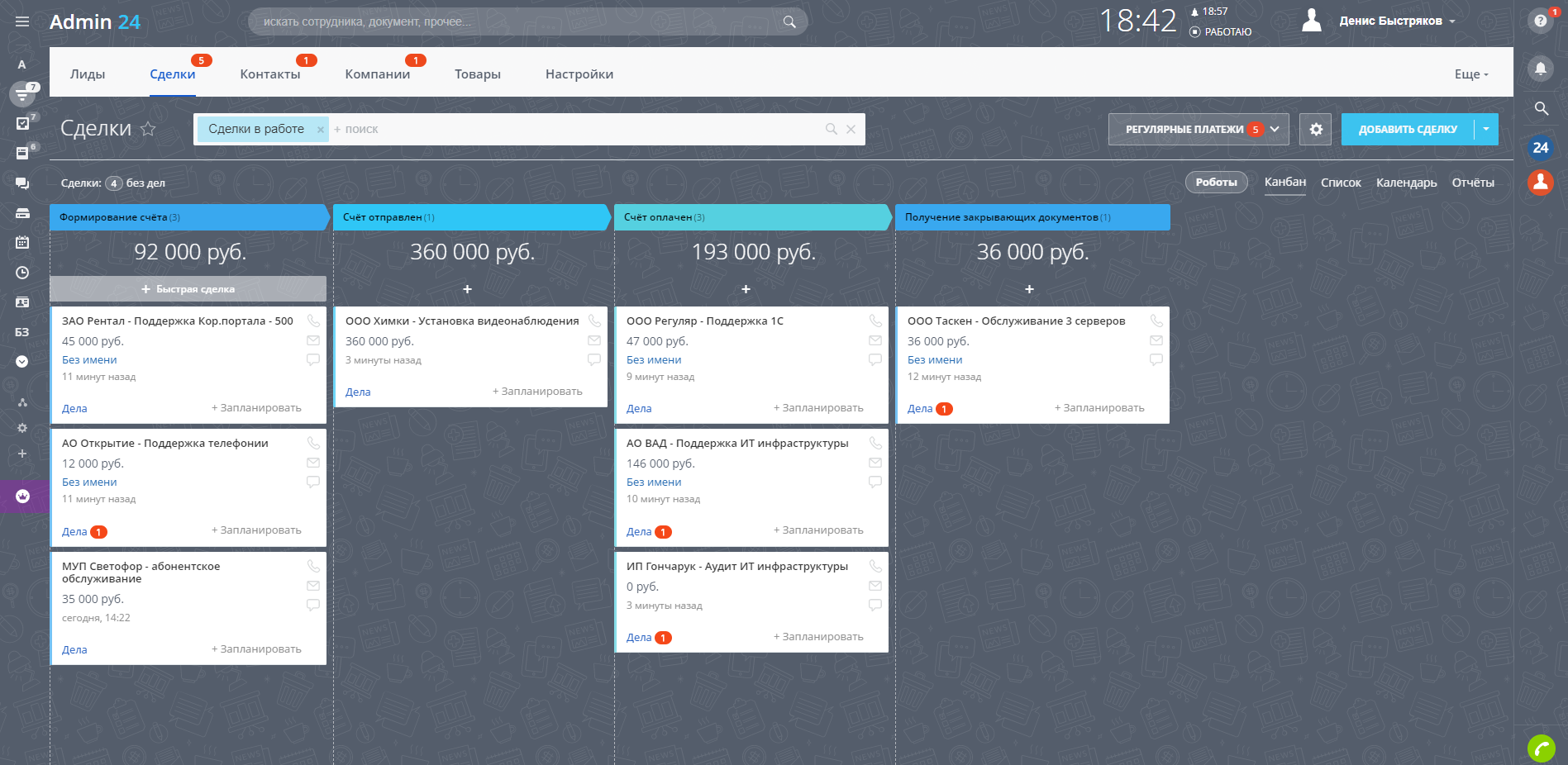Switch to the Список view
The image size is (1568, 765).
click(x=1340, y=183)
